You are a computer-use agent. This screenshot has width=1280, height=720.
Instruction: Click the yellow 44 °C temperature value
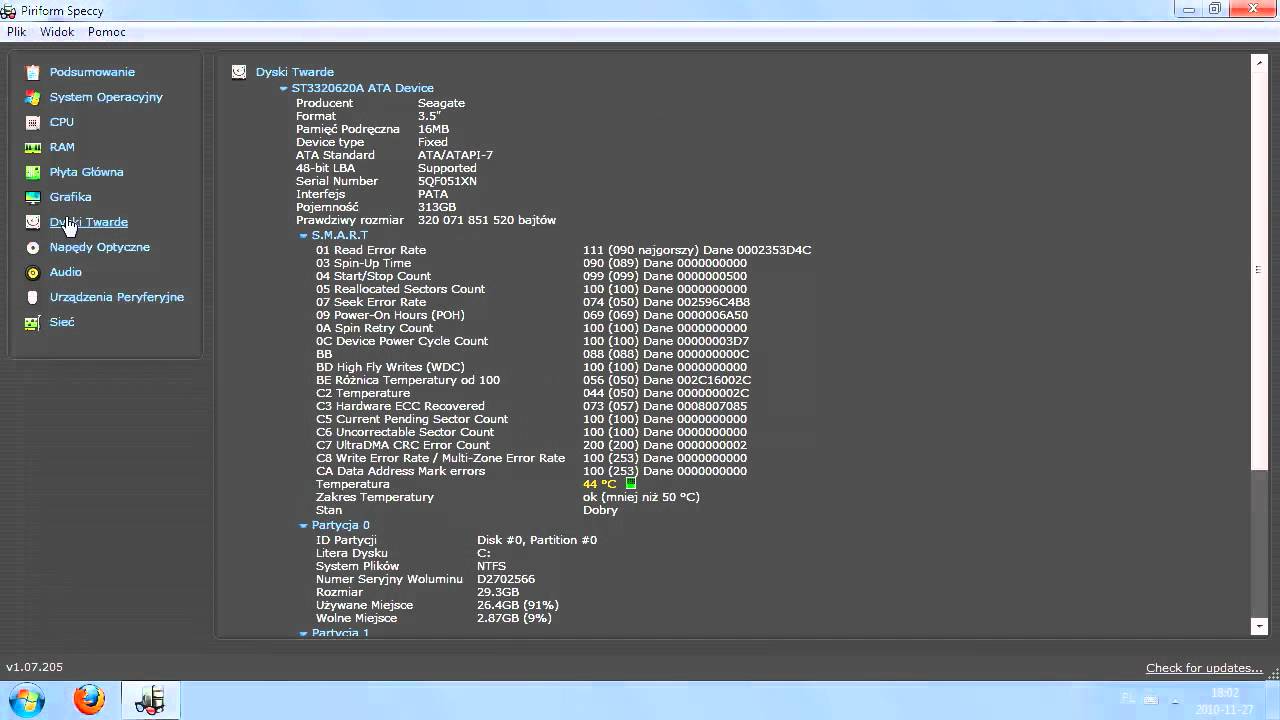[600, 484]
